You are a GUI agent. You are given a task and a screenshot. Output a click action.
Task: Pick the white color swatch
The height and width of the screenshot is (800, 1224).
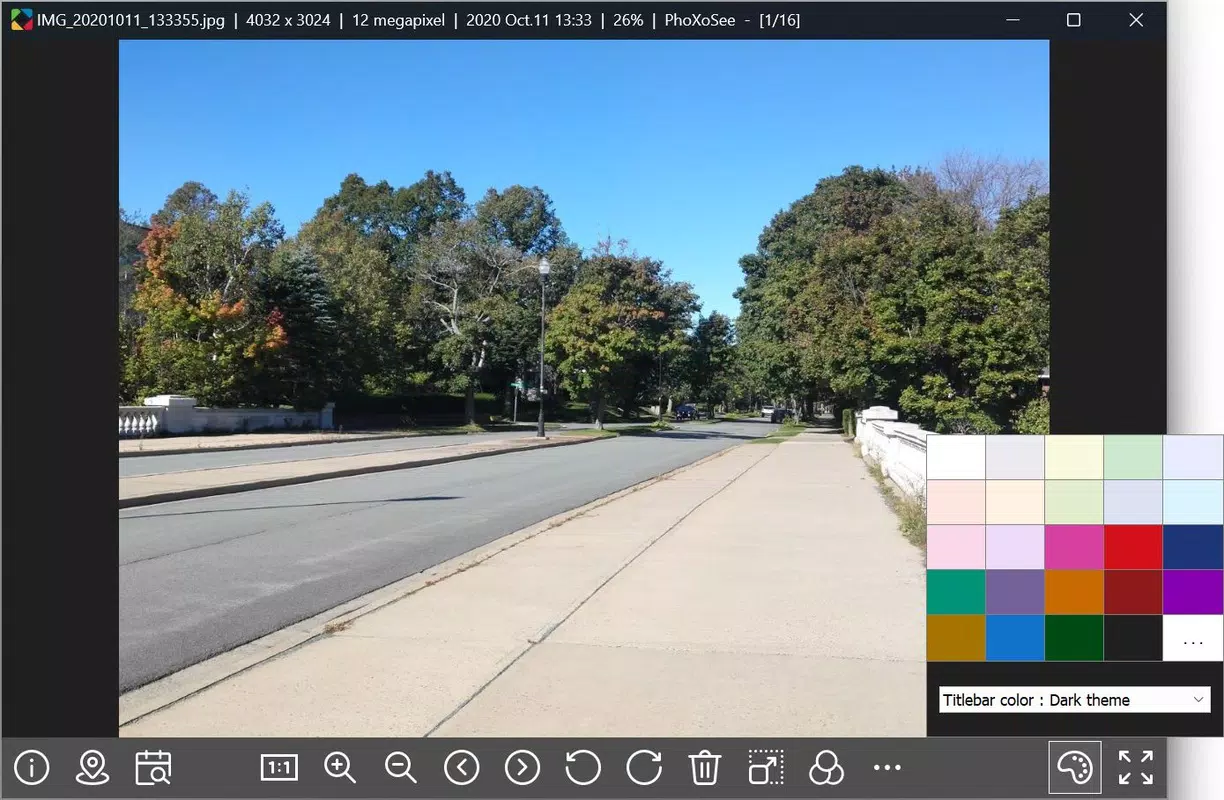(x=956, y=457)
